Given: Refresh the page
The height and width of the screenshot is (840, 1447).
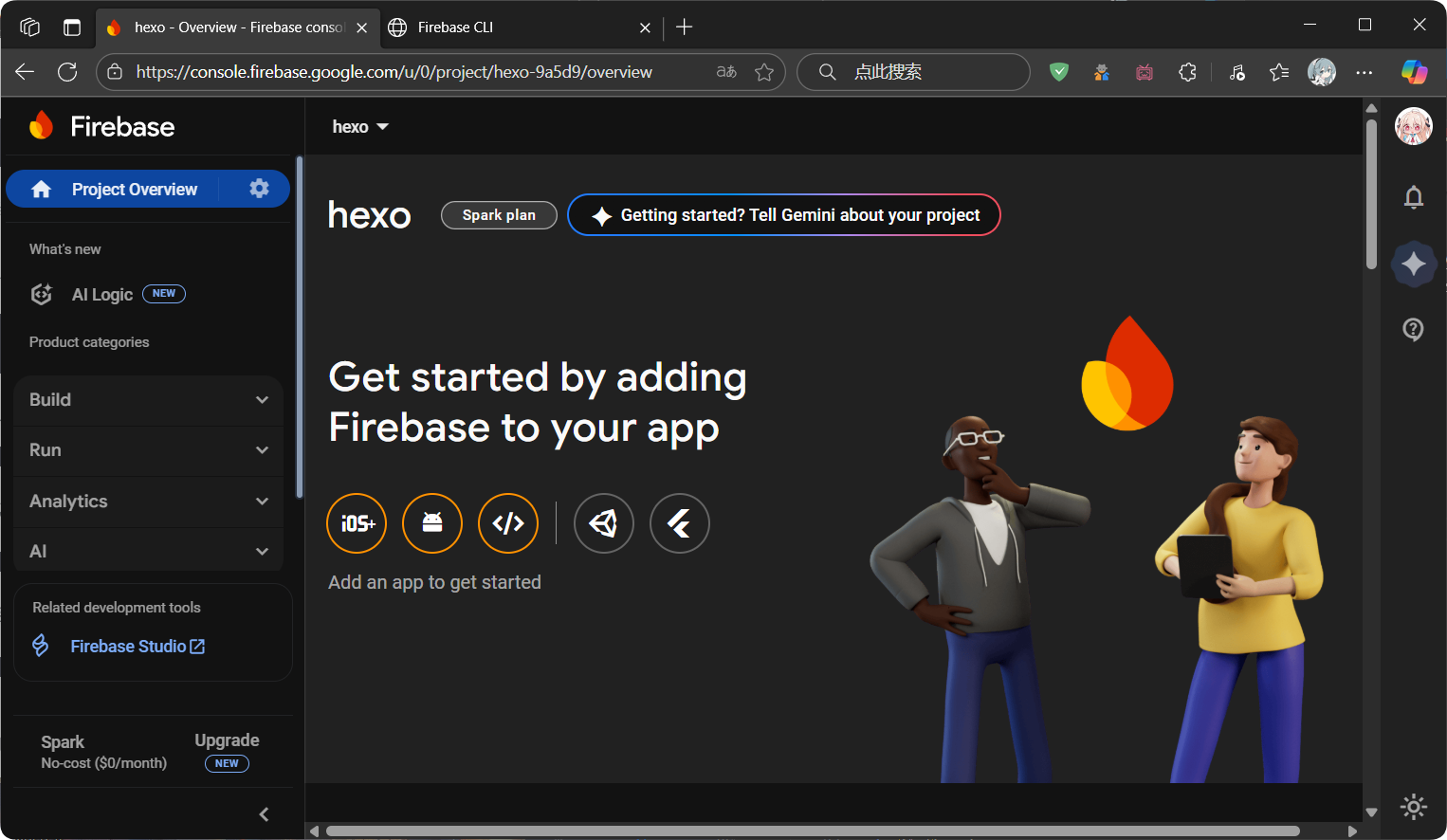Looking at the screenshot, I should tap(67, 72).
